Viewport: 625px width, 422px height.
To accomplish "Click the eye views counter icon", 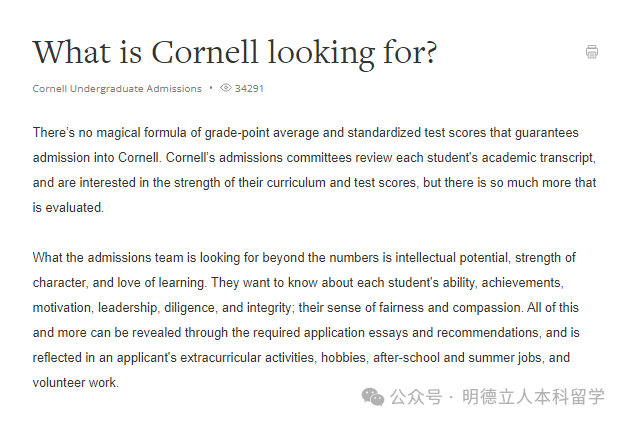I will click(x=226, y=88).
